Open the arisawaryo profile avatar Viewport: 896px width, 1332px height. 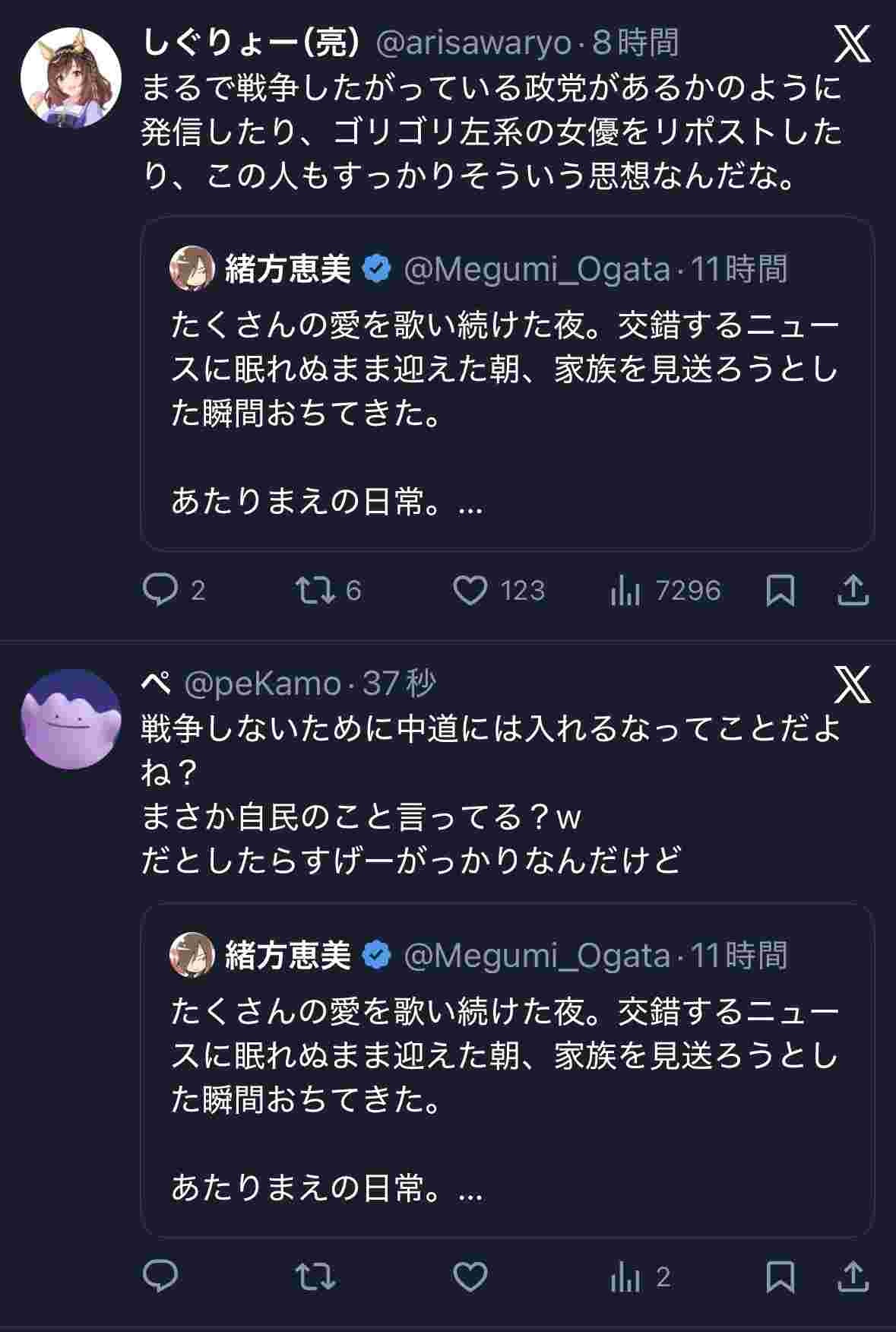[71, 77]
